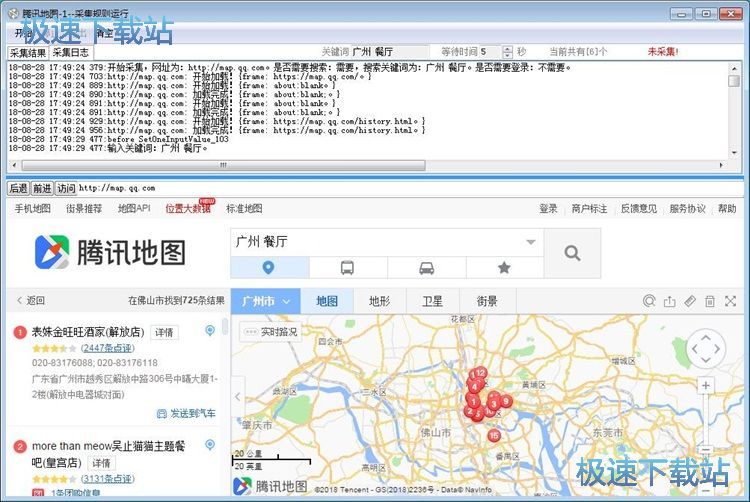
Task: Select the 地图 map view tab
Action: coord(327,301)
